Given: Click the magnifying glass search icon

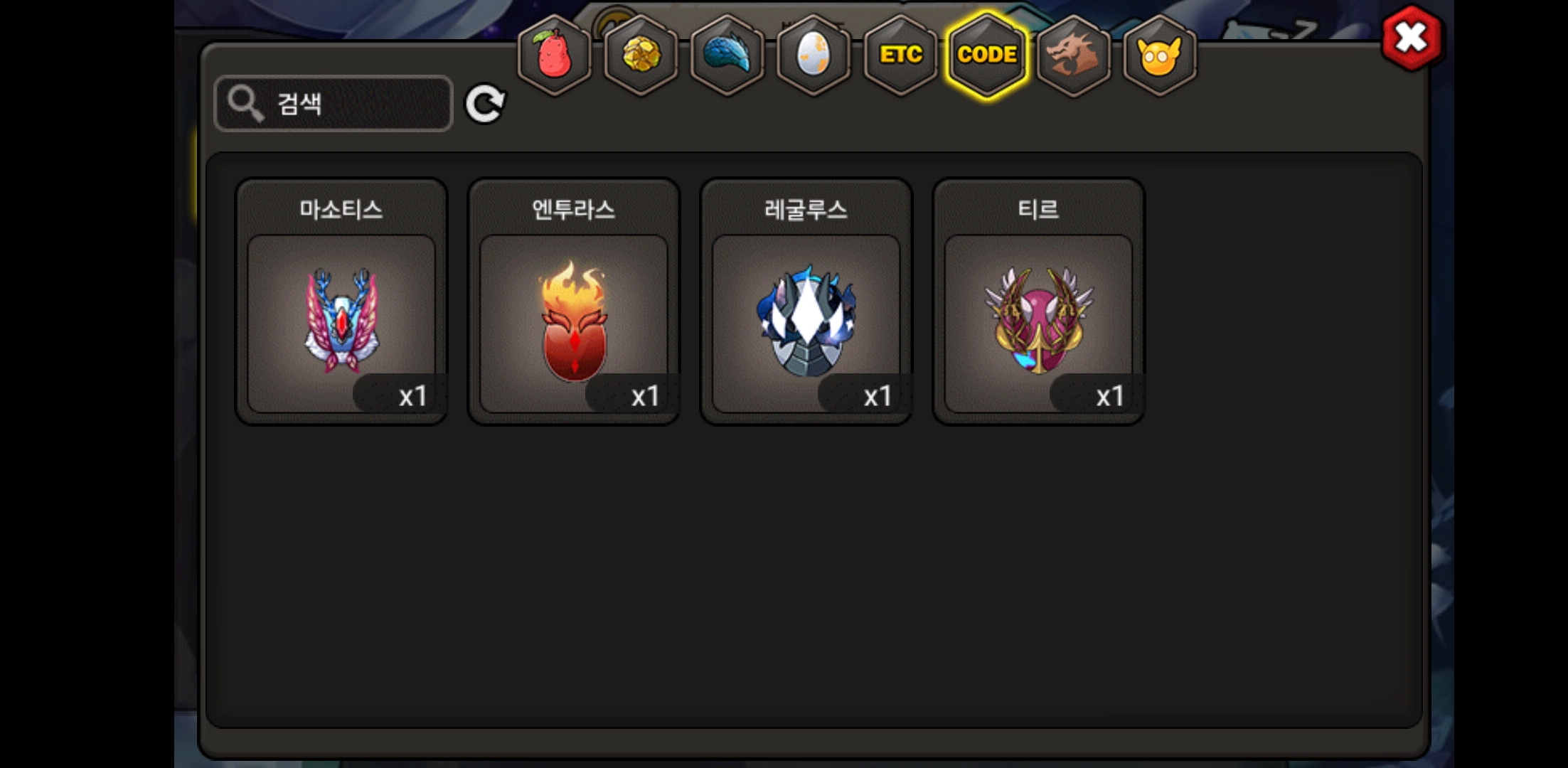Looking at the screenshot, I should pyautogui.click(x=245, y=104).
